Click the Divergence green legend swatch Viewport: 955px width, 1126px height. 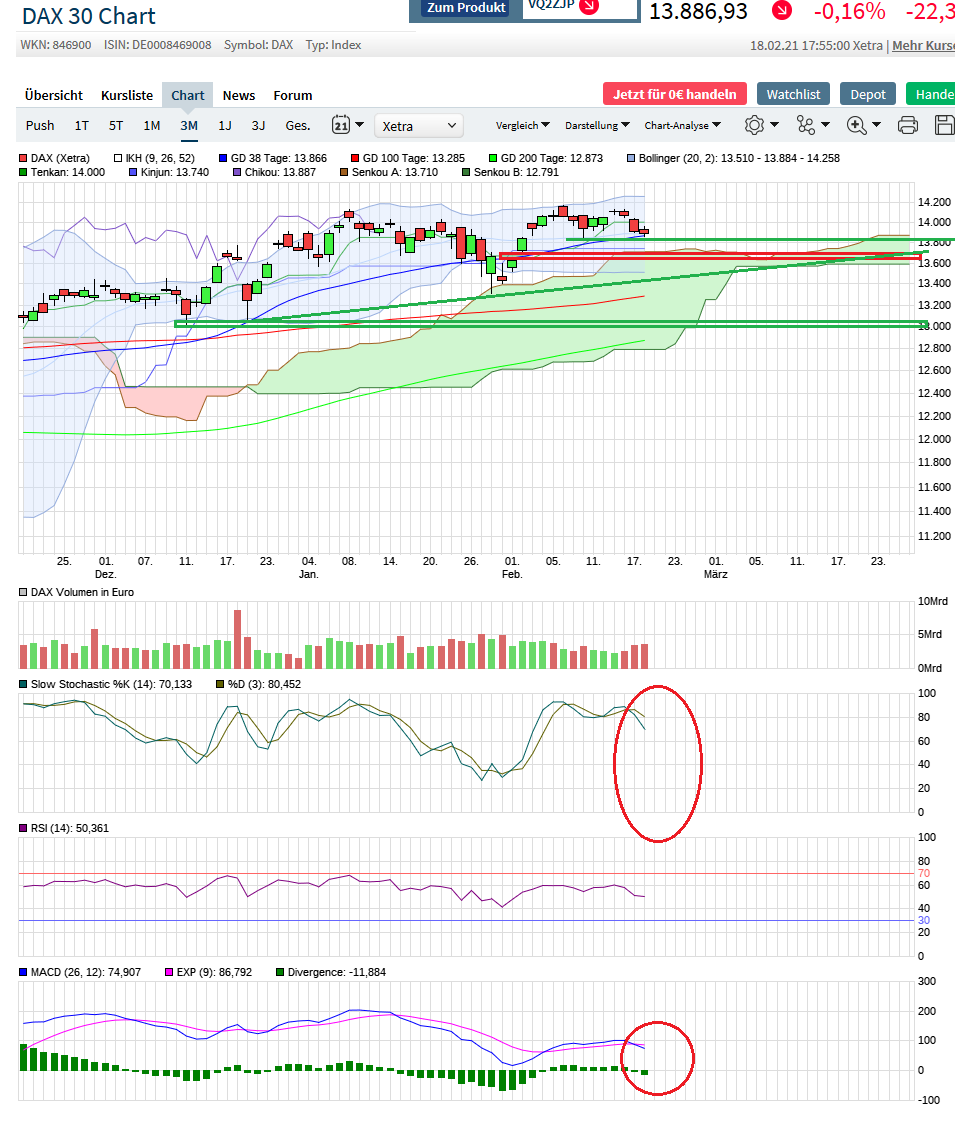pos(280,972)
